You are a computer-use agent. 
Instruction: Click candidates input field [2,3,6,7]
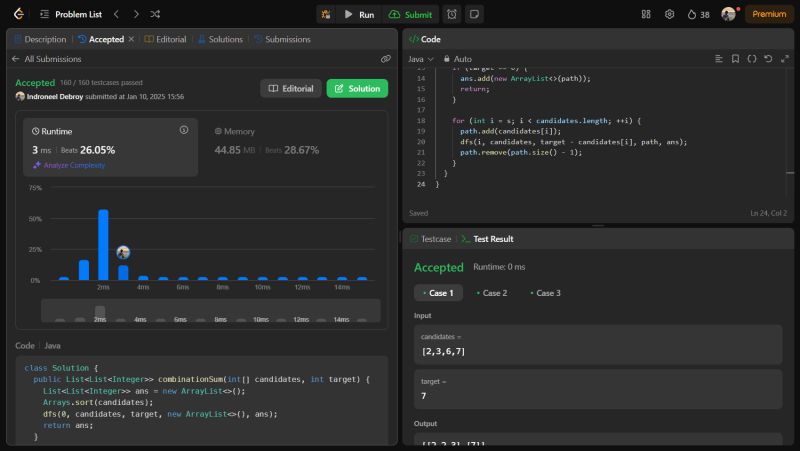coord(598,344)
